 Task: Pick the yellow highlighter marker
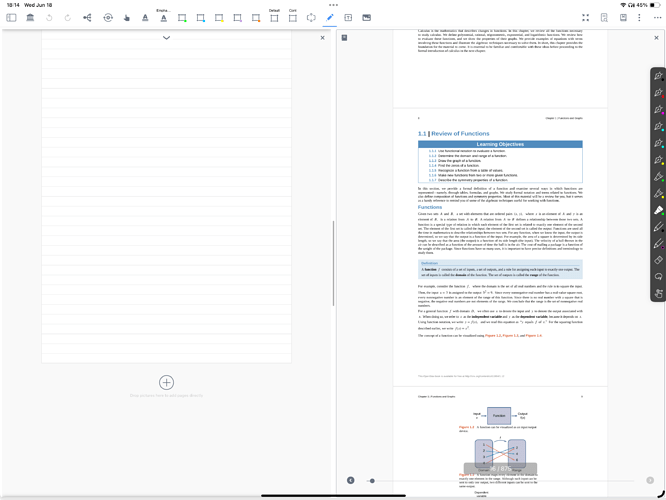tap(658, 193)
